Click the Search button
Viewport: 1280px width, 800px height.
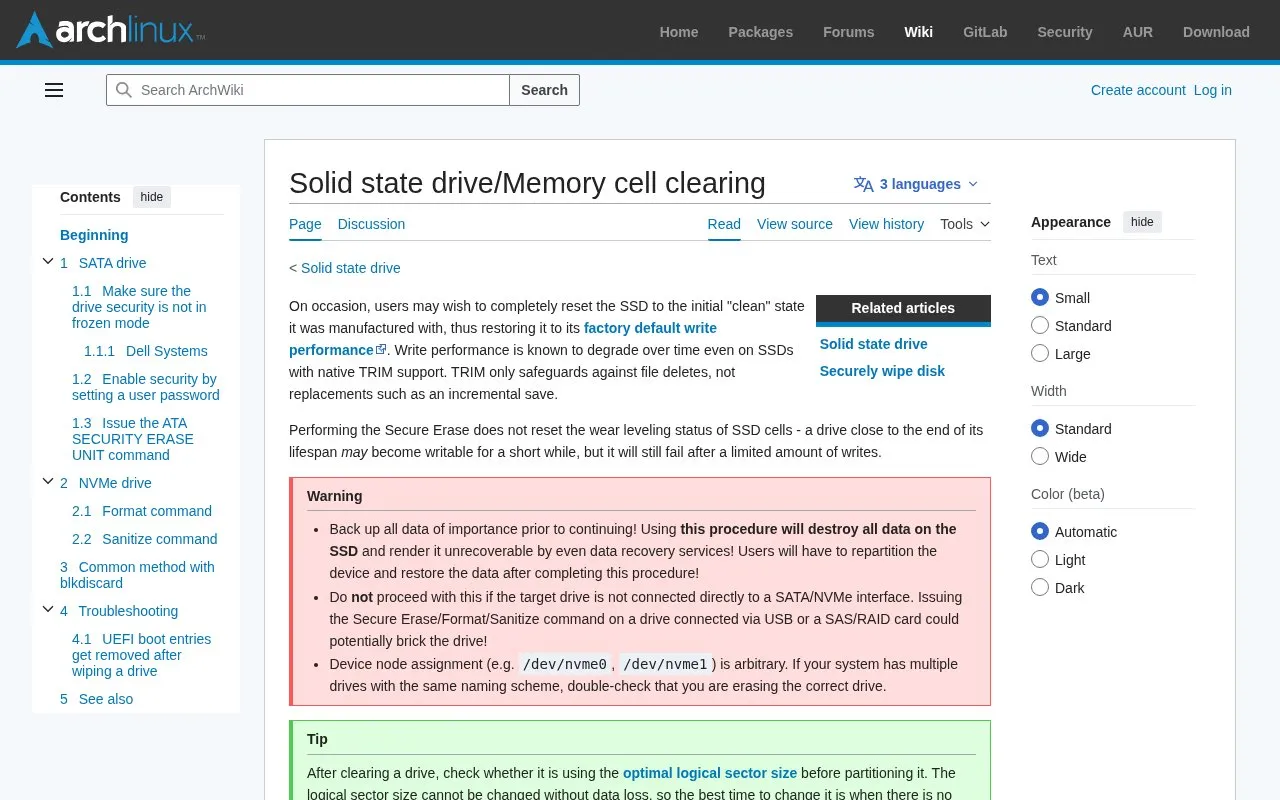coord(544,90)
